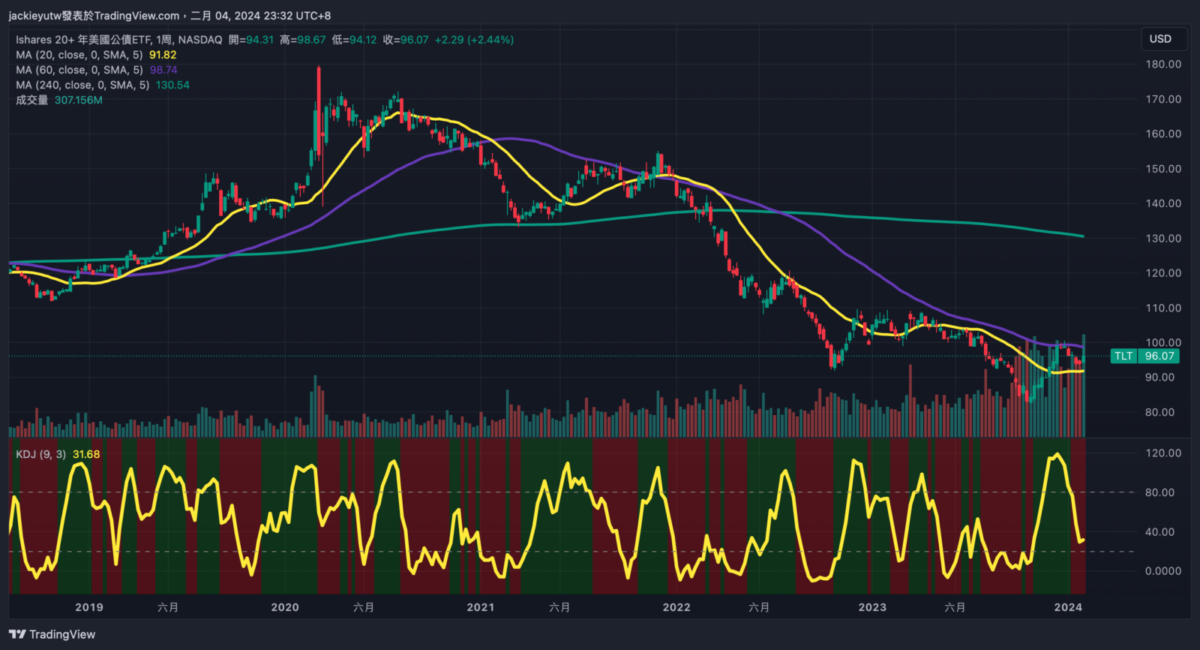Viewport: 1200px width, 650px height.
Task: Click the 2022 label on the time axis
Action: [676, 607]
